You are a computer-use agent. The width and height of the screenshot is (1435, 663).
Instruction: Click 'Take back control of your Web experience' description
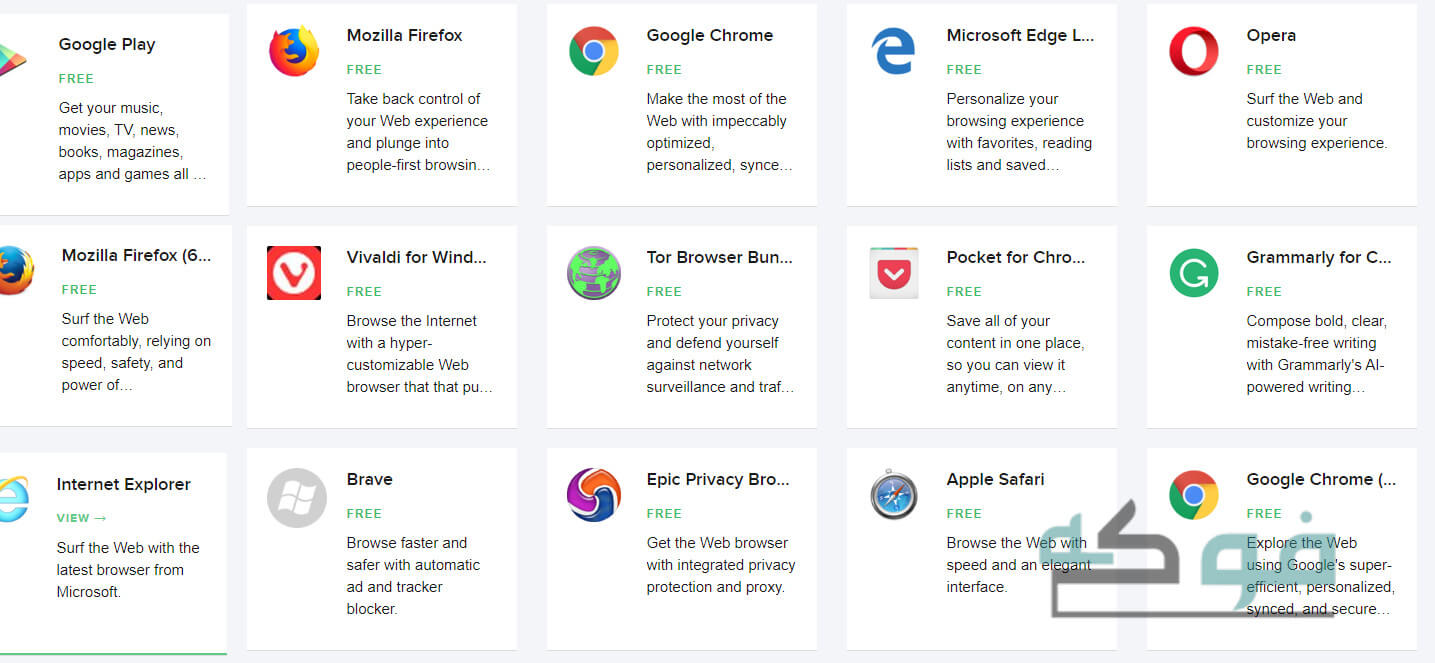[x=418, y=132]
